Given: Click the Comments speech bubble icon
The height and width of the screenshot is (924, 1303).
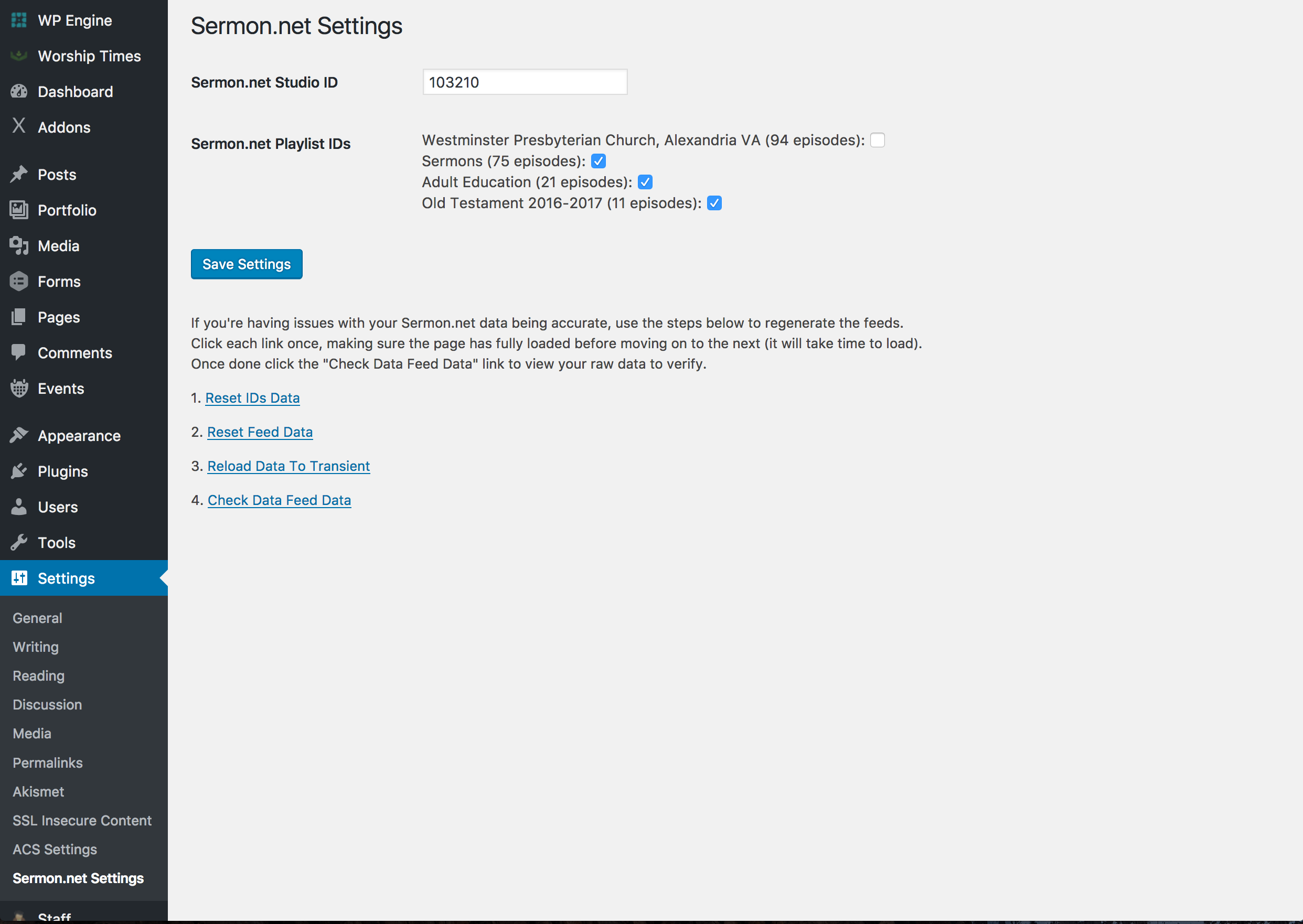Looking at the screenshot, I should point(19,352).
